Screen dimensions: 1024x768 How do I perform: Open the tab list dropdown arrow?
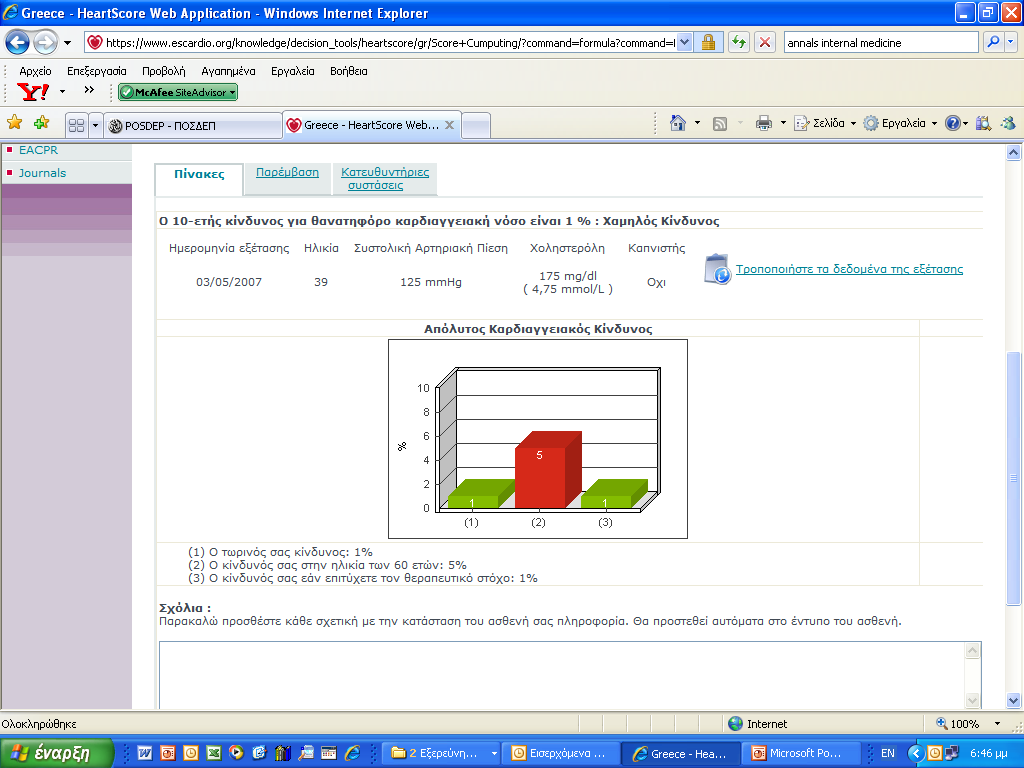[95, 125]
